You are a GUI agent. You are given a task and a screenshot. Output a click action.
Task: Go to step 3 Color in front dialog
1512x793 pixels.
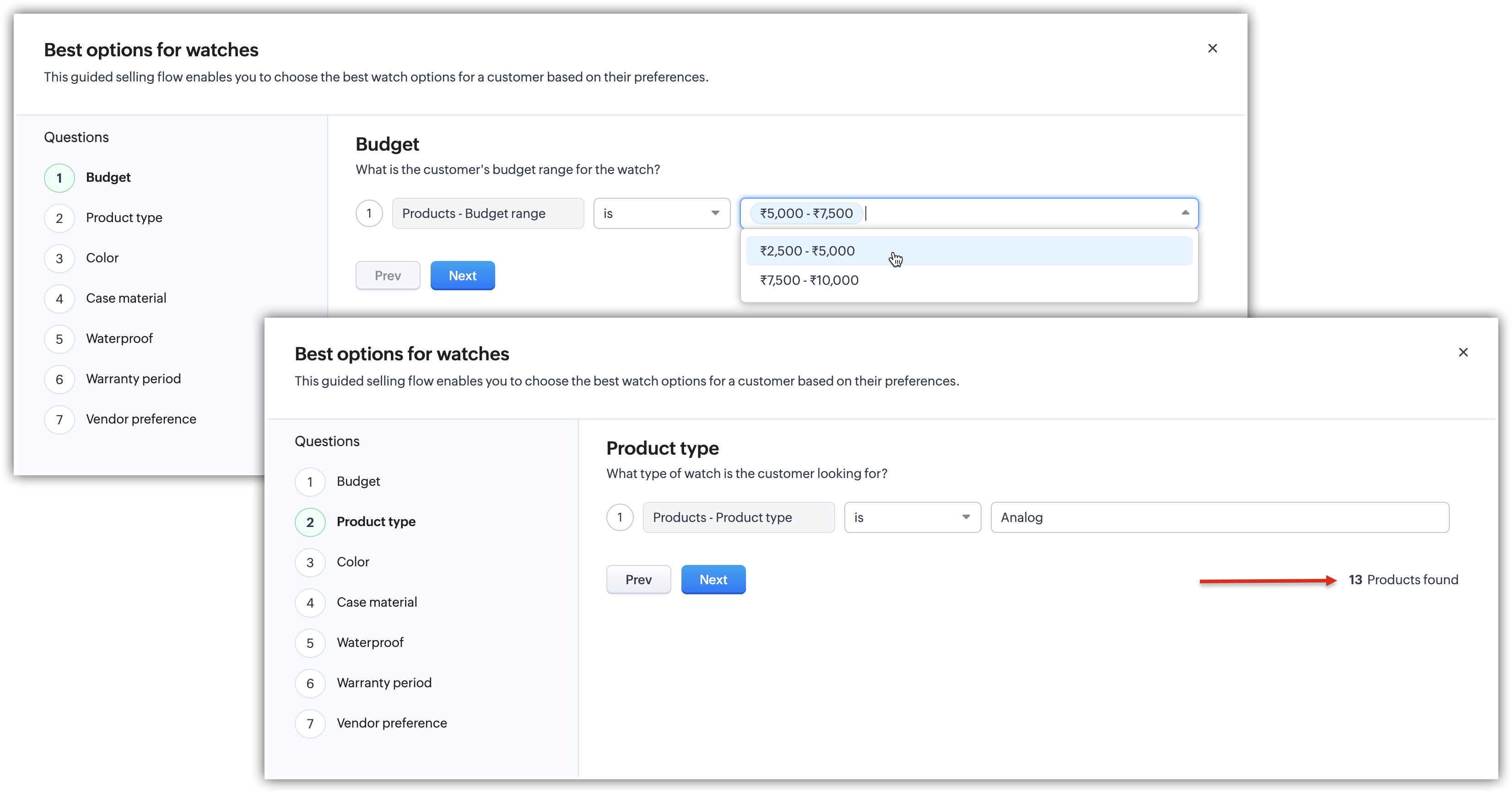click(x=352, y=562)
